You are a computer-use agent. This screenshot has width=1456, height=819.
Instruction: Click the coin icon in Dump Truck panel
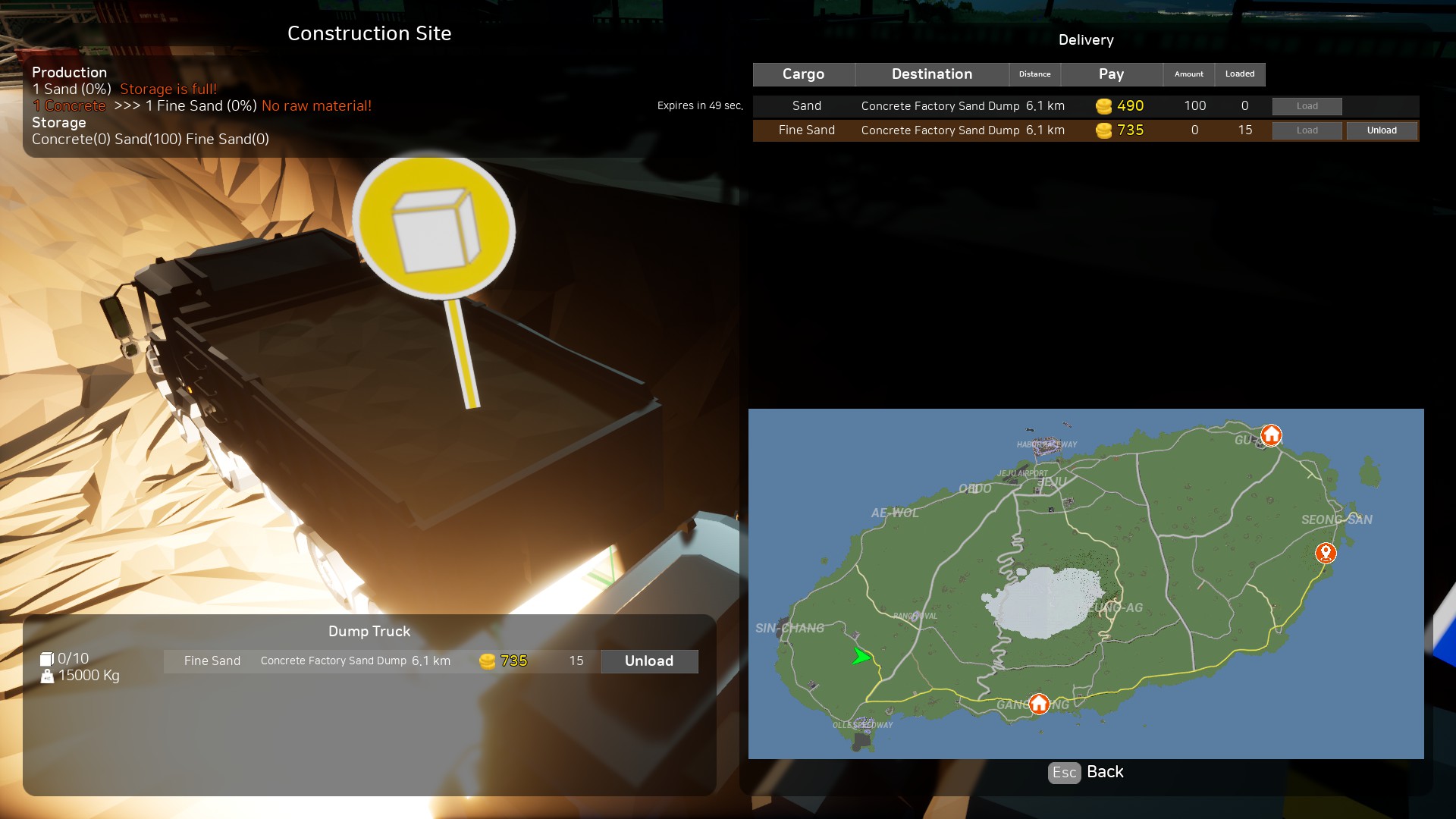tap(487, 661)
